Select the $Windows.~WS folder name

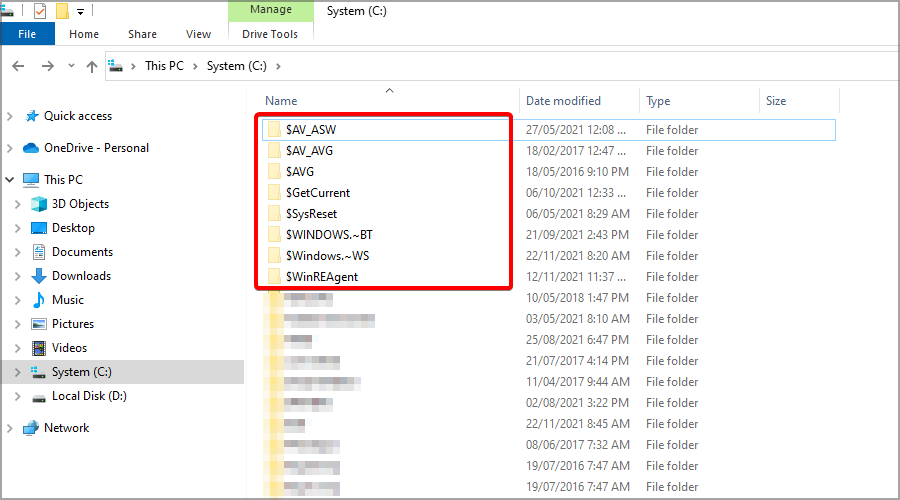[328, 256]
